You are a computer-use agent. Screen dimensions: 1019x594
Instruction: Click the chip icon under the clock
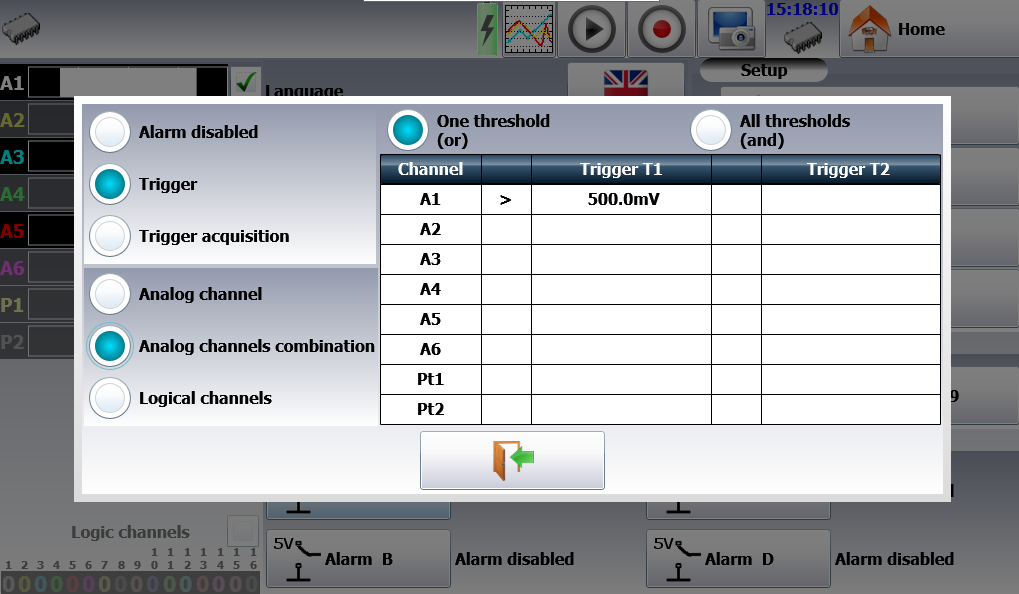(803, 37)
